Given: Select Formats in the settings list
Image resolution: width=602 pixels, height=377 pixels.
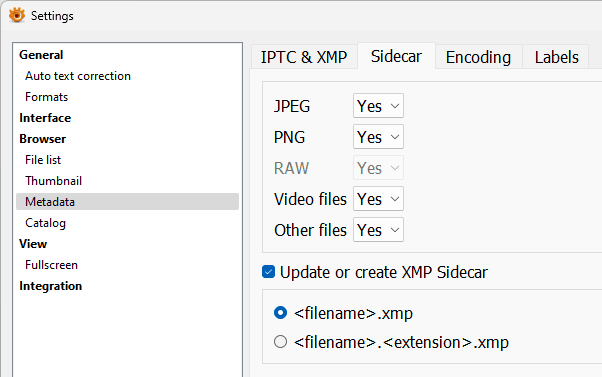Looking at the screenshot, I should click(46, 97).
